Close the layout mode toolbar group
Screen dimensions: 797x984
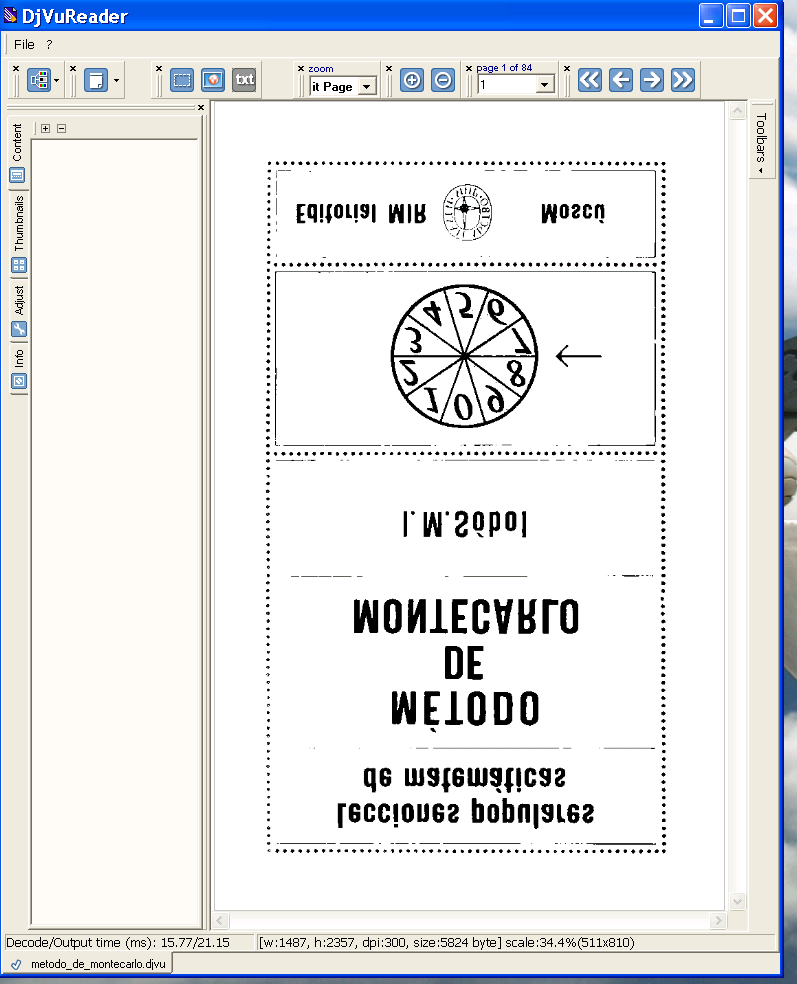[x=16, y=68]
